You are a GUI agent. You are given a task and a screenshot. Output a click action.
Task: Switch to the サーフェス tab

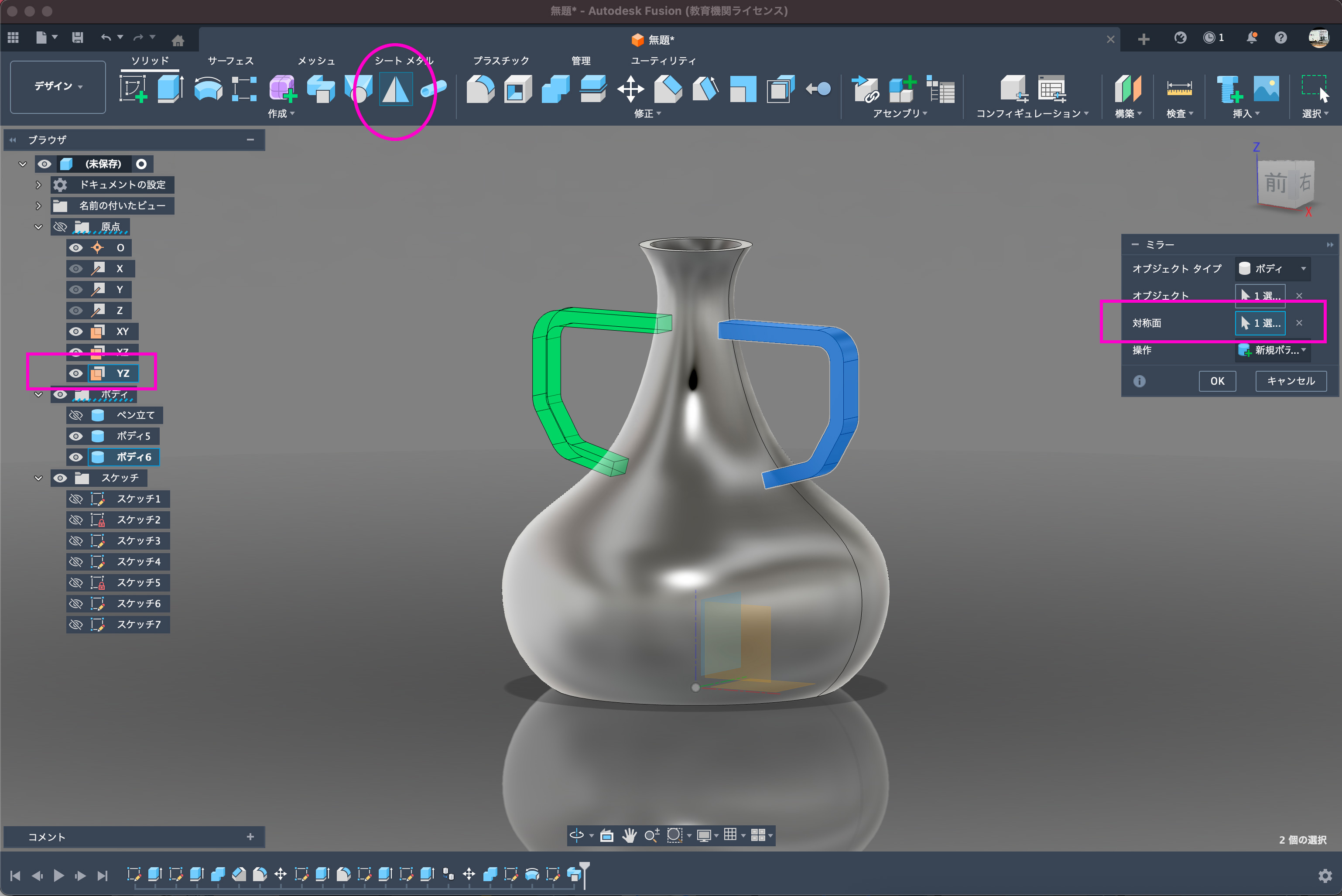tap(230, 61)
